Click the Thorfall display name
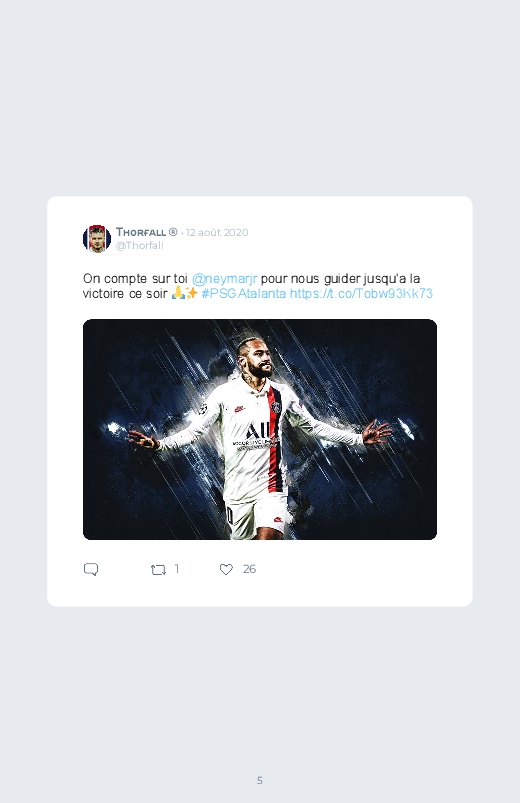This screenshot has height=803, width=520. pos(141,232)
